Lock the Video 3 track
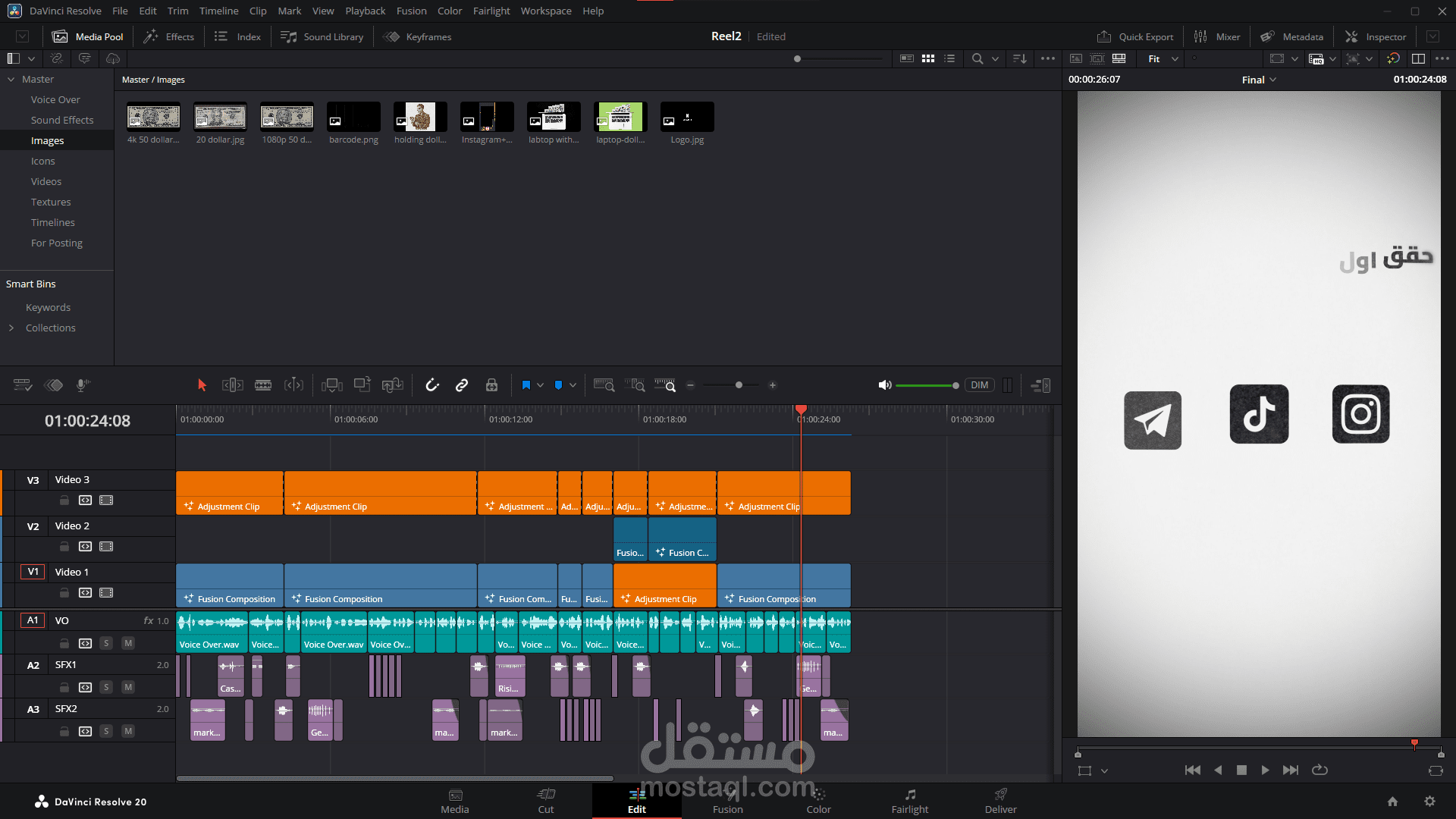 coord(64,500)
